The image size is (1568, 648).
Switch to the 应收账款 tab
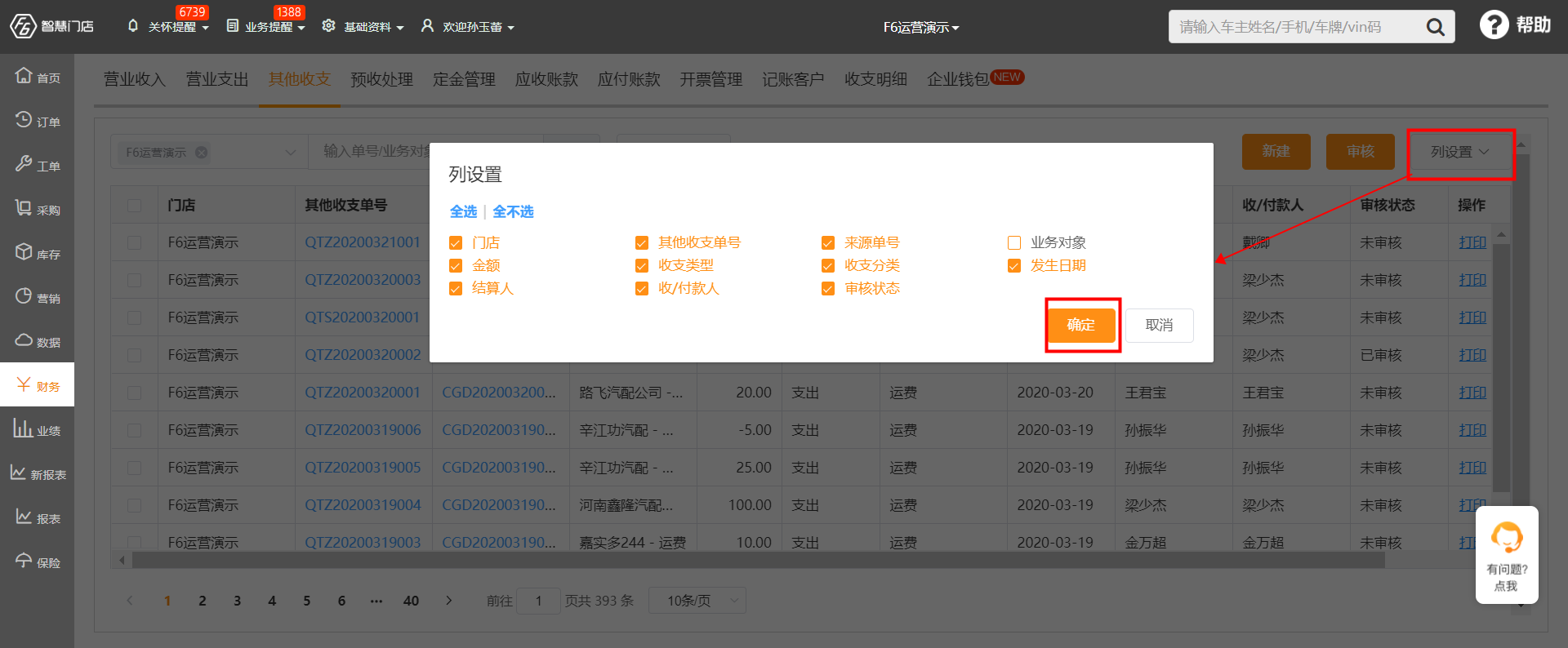pos(546,79)
